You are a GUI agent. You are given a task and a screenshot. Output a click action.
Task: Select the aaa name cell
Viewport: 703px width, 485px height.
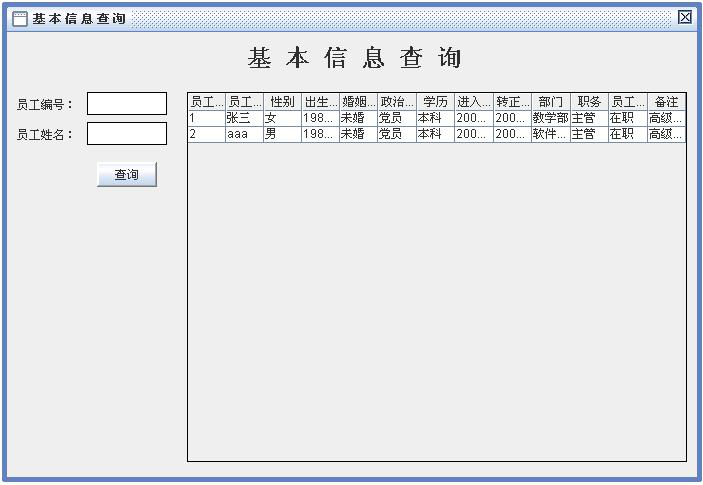244,134
